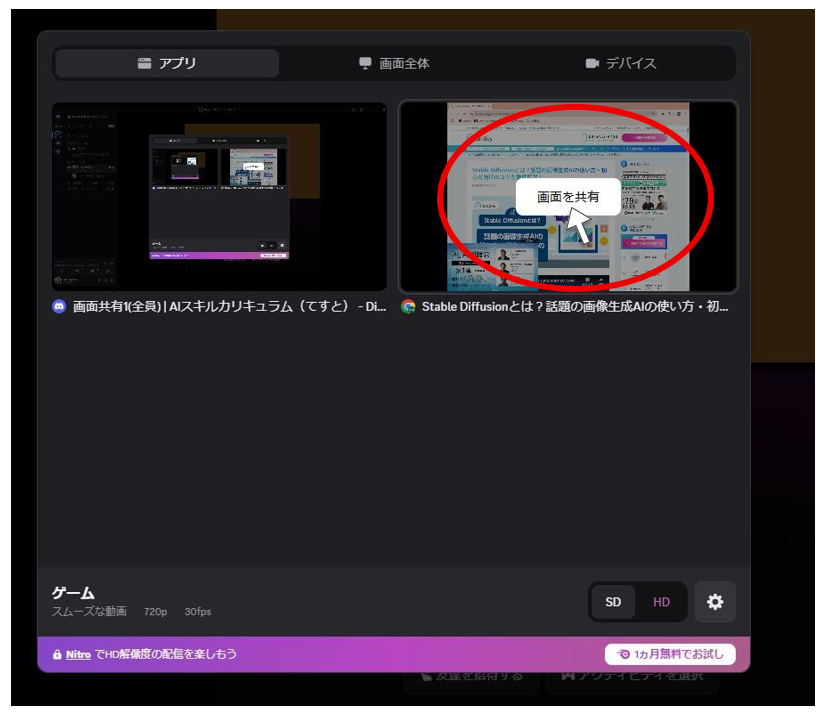This screenshot has width=821, height=712.
Task: Switch to the アプリ tab
Action: 167,63
